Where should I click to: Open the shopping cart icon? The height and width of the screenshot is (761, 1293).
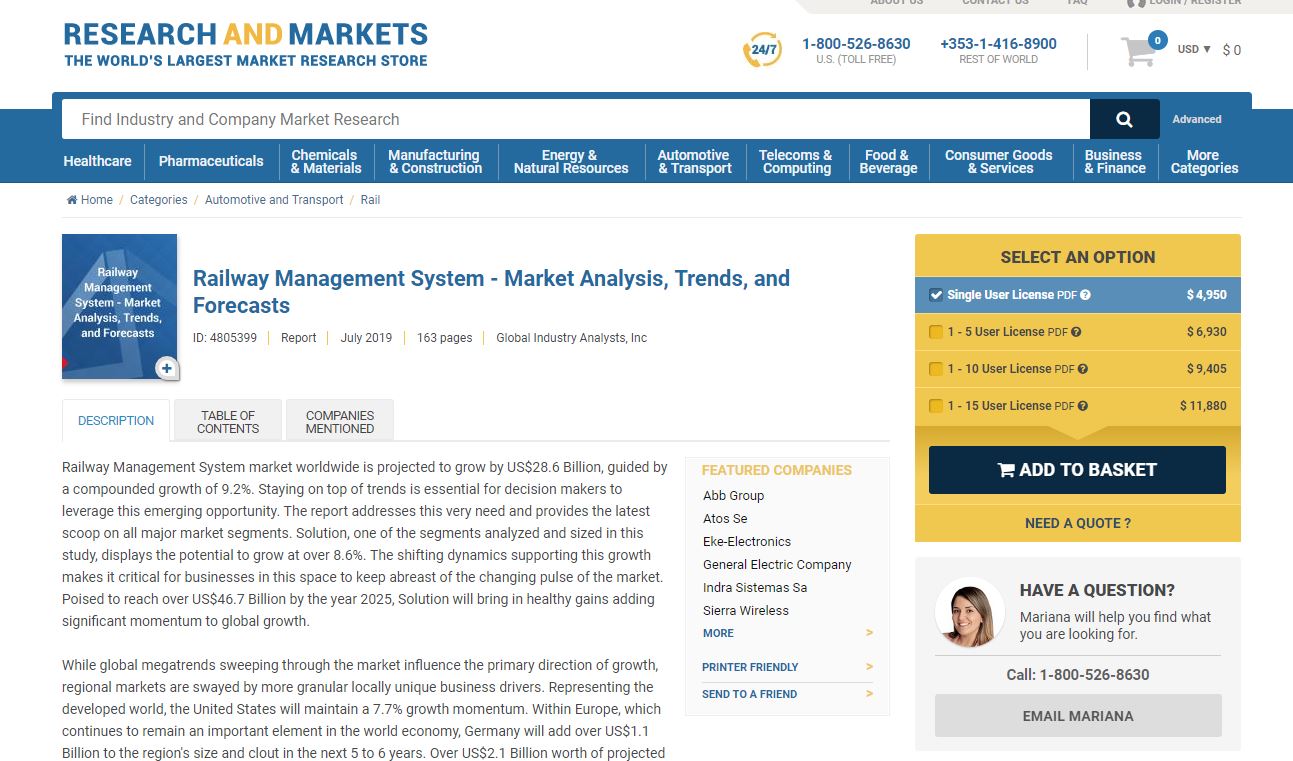pyautogui.click(x=1138, y=52)
